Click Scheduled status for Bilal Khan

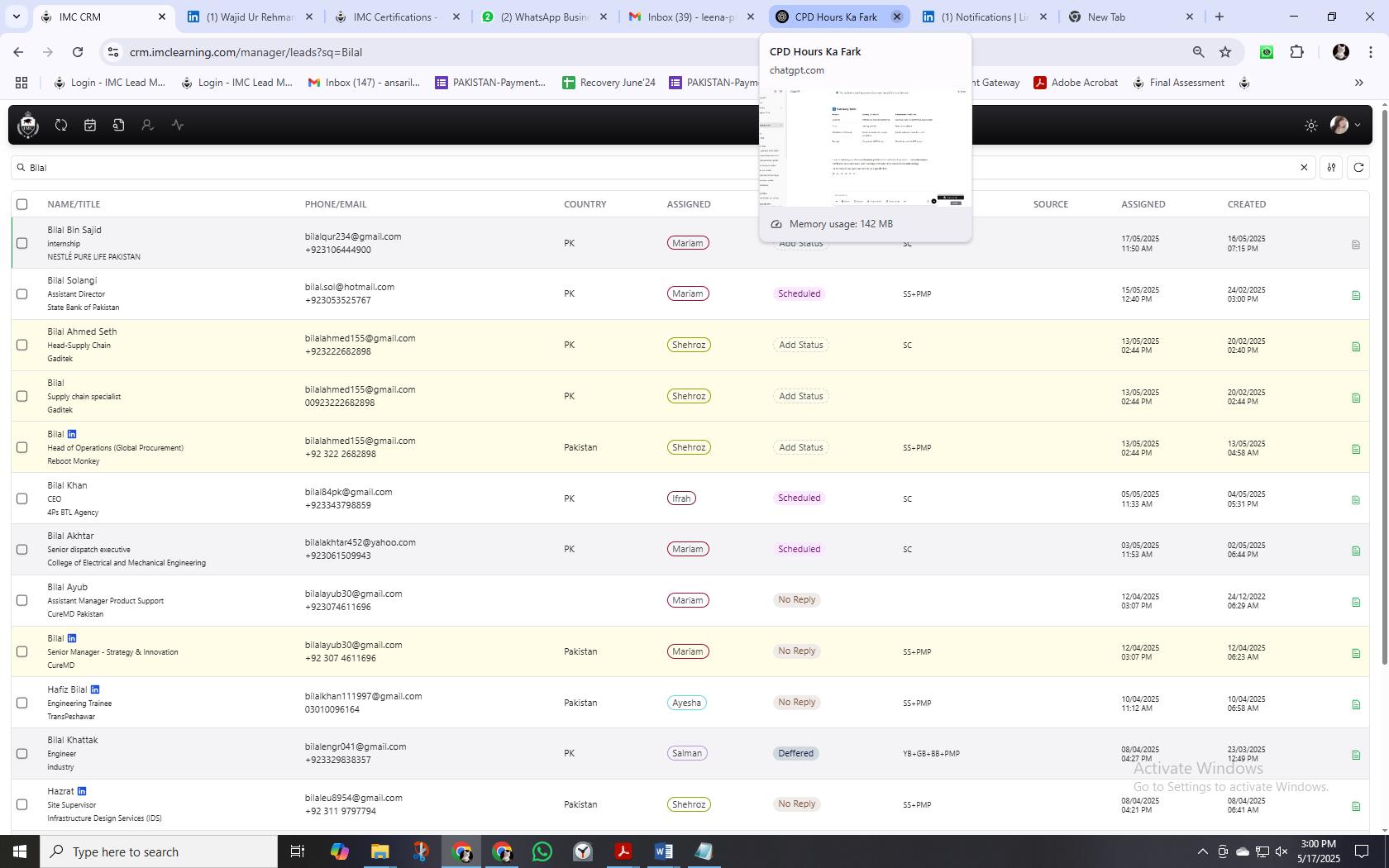pos(799,498)
